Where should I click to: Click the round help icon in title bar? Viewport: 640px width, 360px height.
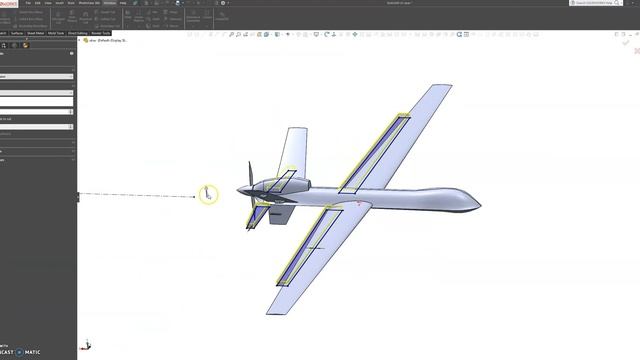[223, 3]
